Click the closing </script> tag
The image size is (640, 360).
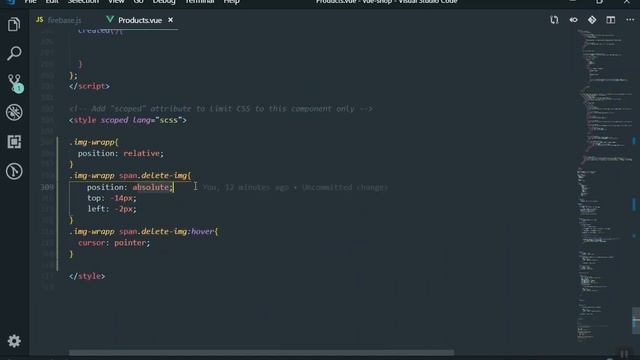(89, 86)
